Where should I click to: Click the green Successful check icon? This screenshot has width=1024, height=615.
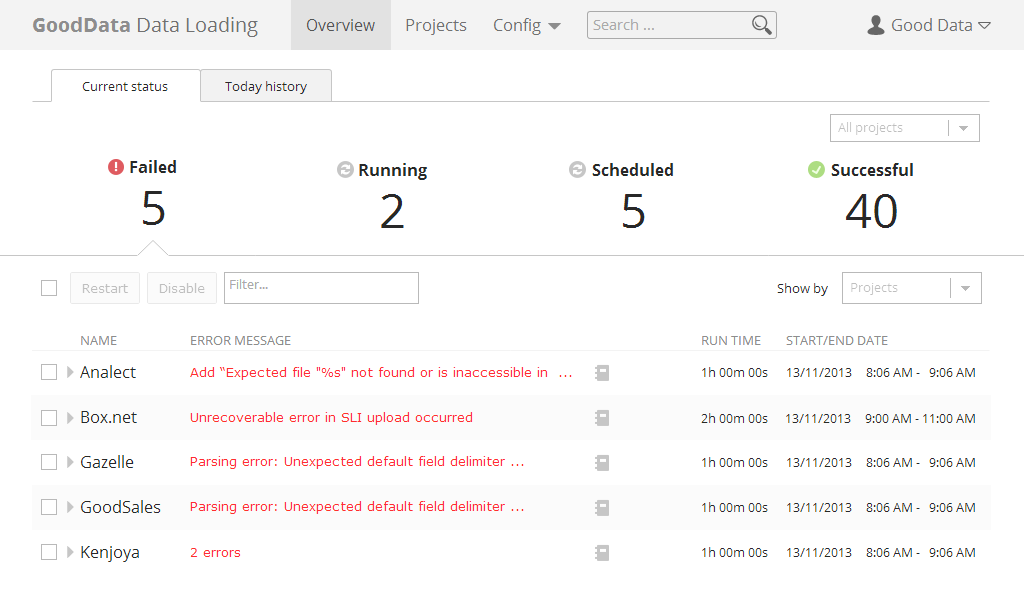(816, 170)
